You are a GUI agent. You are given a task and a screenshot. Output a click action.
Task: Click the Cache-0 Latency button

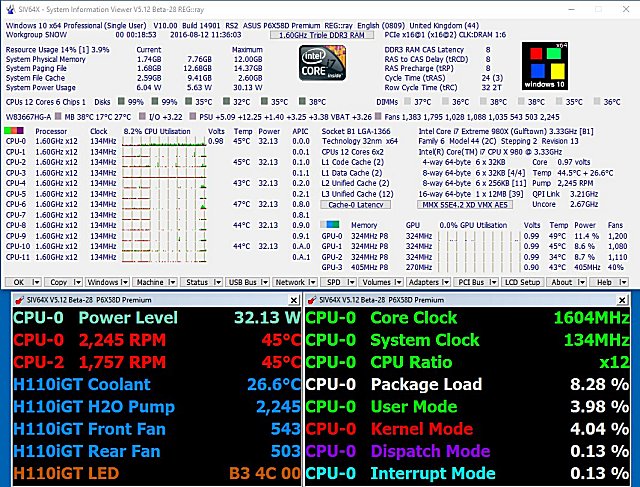point(356,205)
